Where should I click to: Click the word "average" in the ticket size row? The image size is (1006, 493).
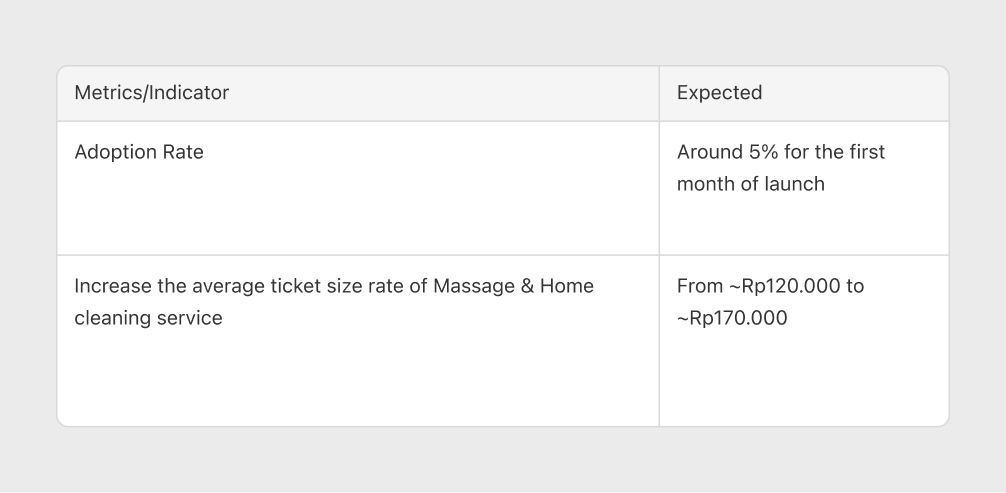click(x=226, y=286)
